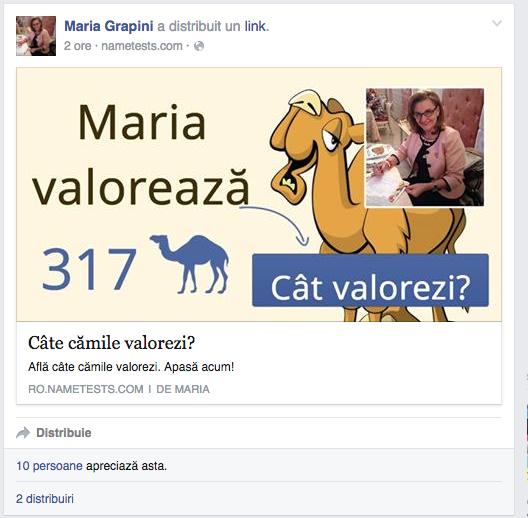This screenshot has height=518, width=528.
Task: Open the post options chevron menu
Action: [497, 23]
